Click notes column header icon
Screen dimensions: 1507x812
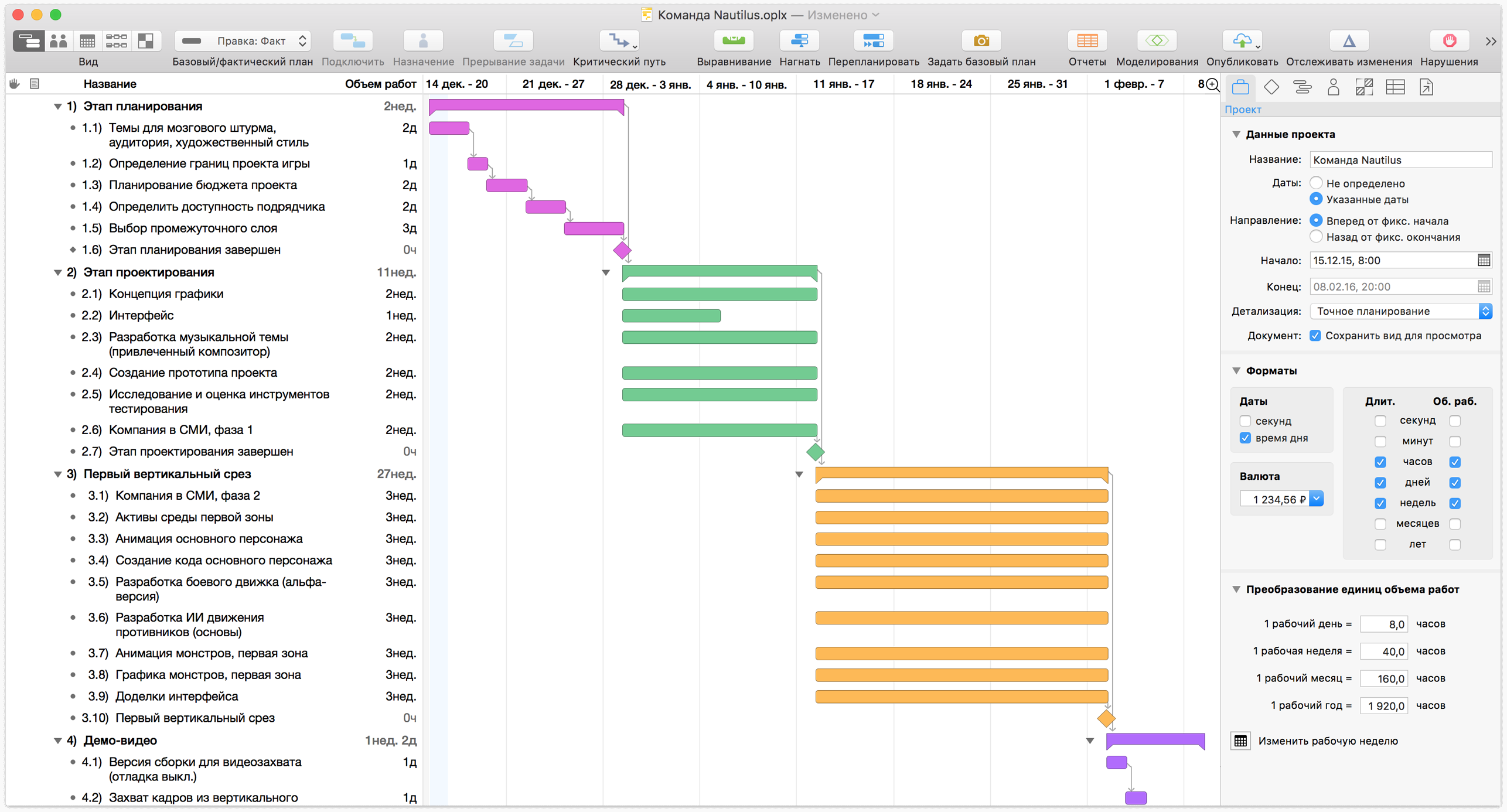(35, 84)
